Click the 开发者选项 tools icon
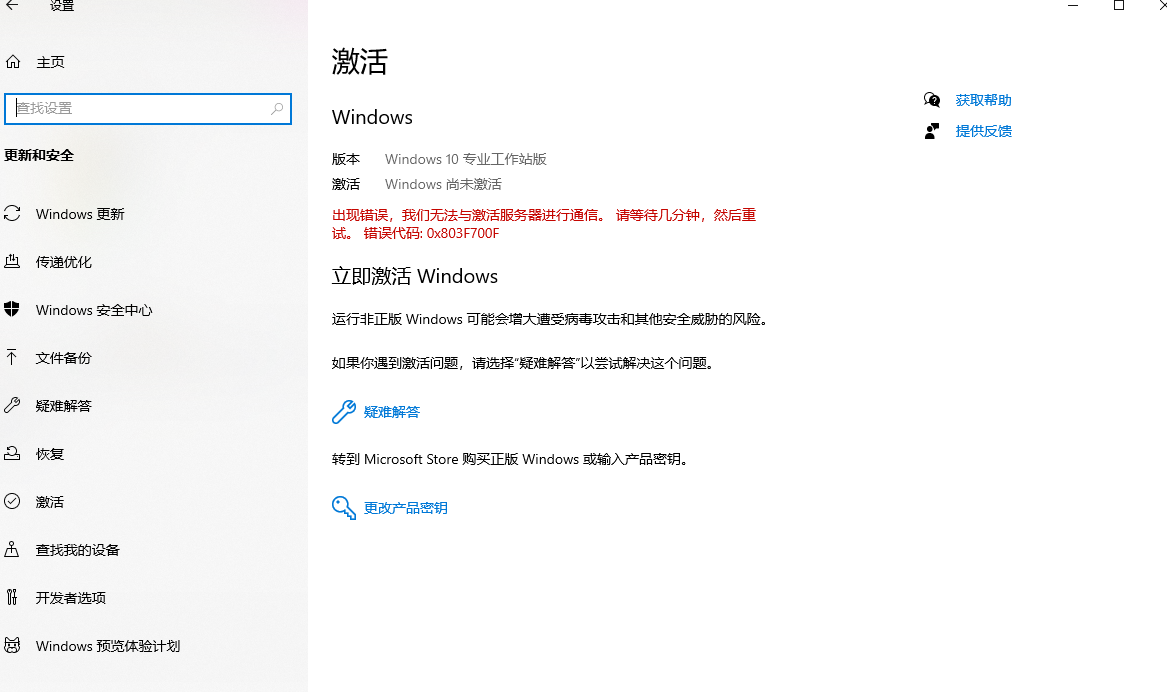 pyautogui.click(x=12, y=597)
